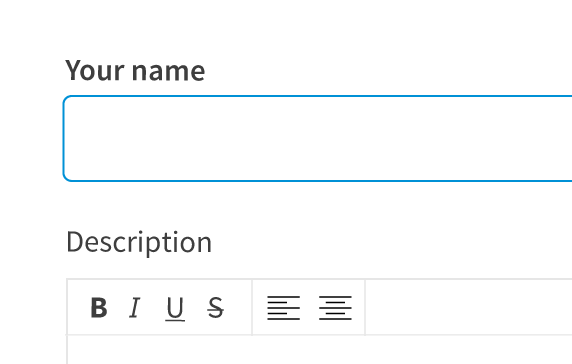Click the Your name label
This screenshot has height=364, width=572.
click(135, 70)
